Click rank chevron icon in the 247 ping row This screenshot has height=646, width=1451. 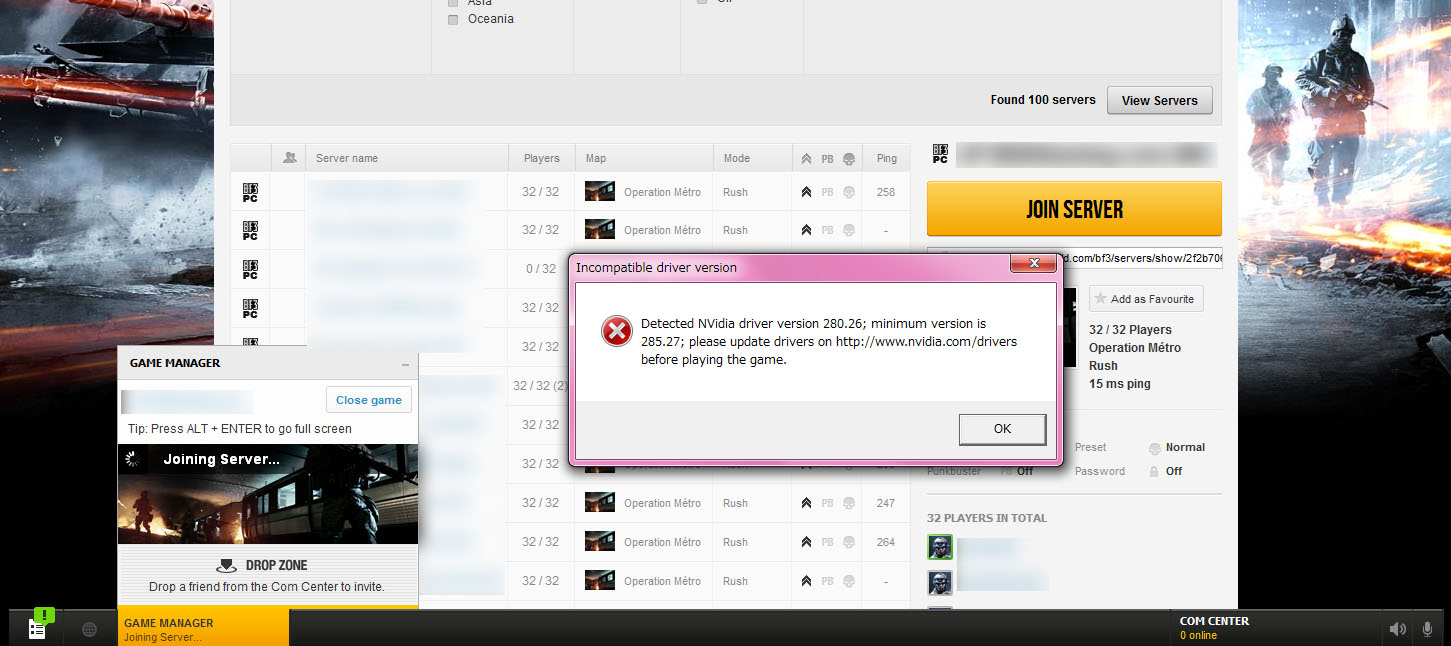806,503
